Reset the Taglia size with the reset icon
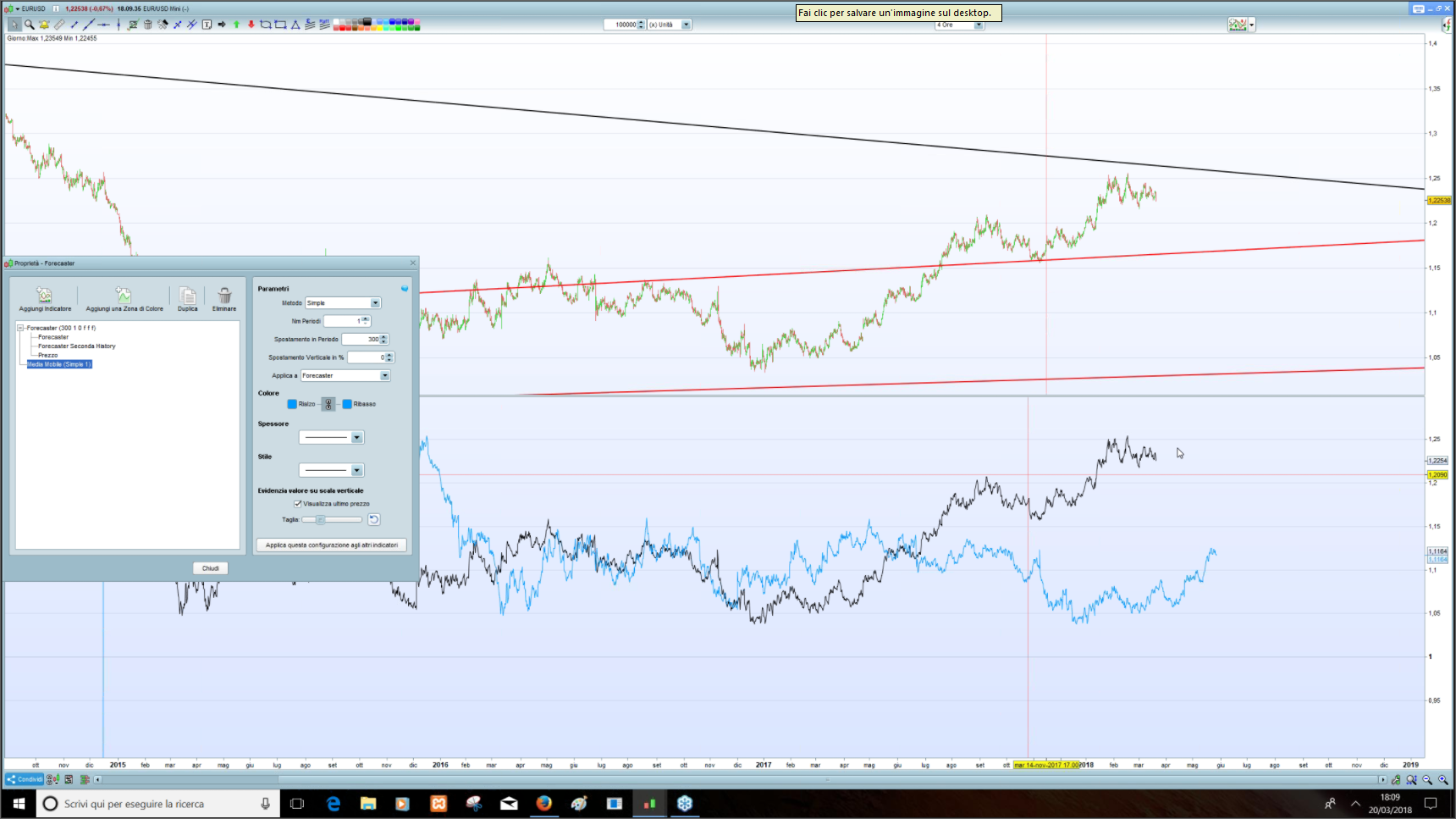Image resolution: width=1456 pixels, height=819 pixels. click(373, 519)
